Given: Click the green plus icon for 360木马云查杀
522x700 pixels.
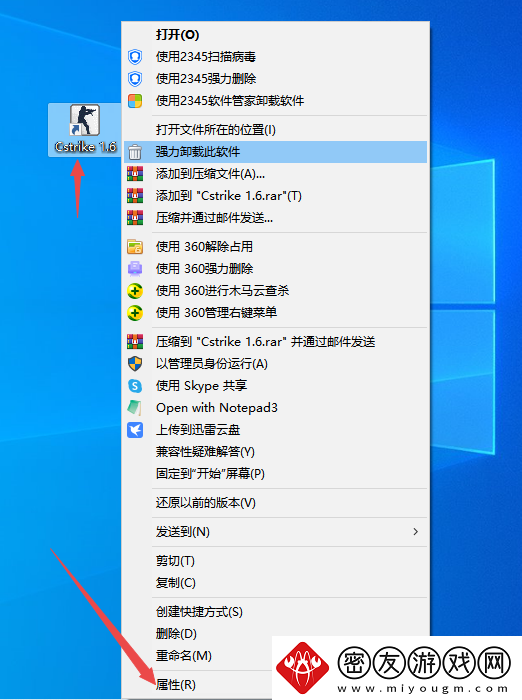Looking at the screenshot, I should click(135, 291).
